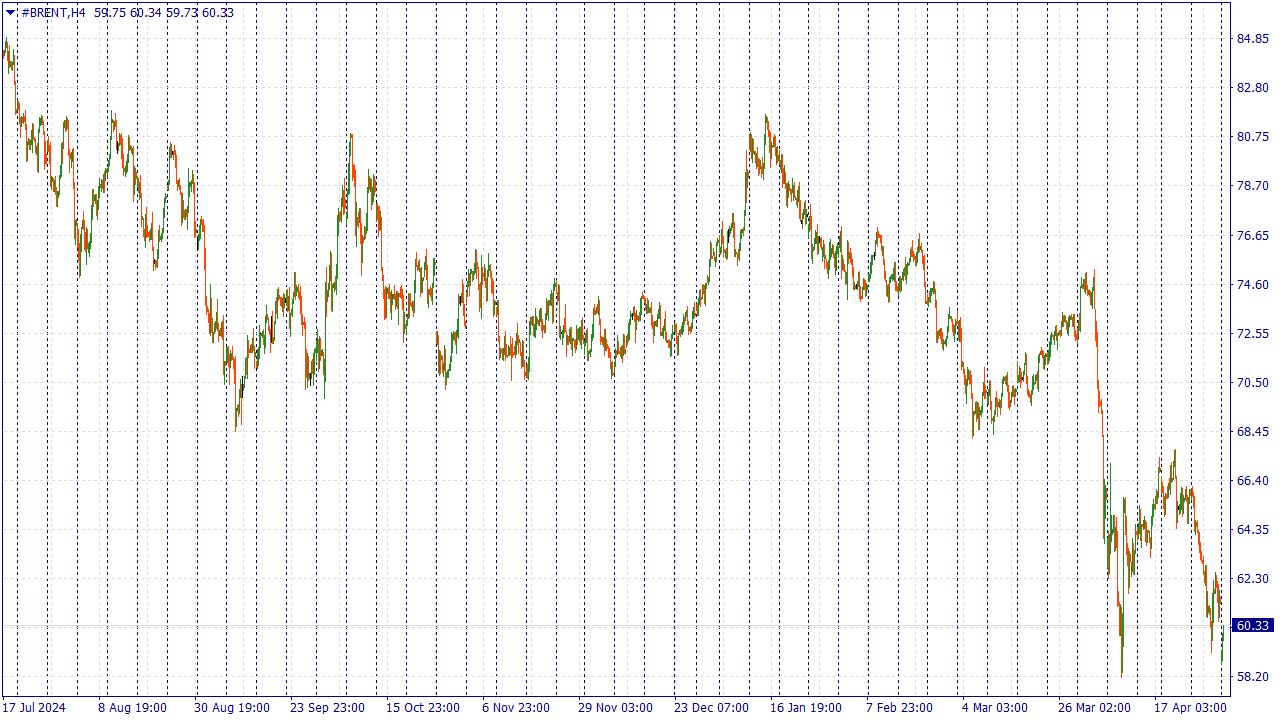Click the 4 Mar 03:00 time label
The width and height of the screenshot is (1280, 720).
tap(995, 707)
